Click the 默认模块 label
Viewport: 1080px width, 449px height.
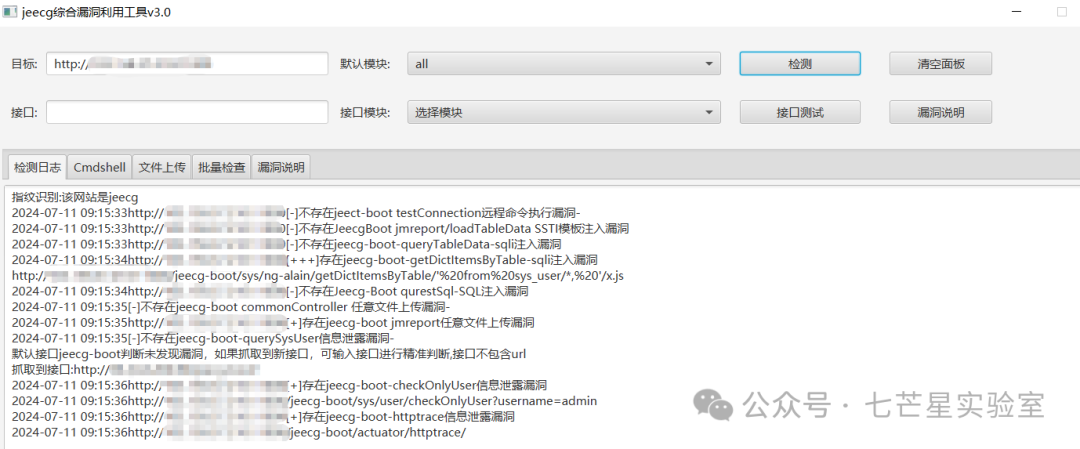point(365,64)
